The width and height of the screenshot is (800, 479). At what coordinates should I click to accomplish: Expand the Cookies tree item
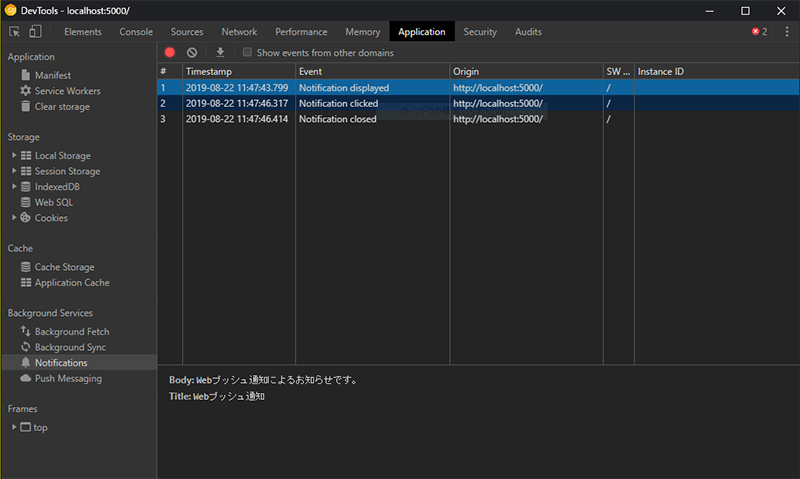(14, 218)
